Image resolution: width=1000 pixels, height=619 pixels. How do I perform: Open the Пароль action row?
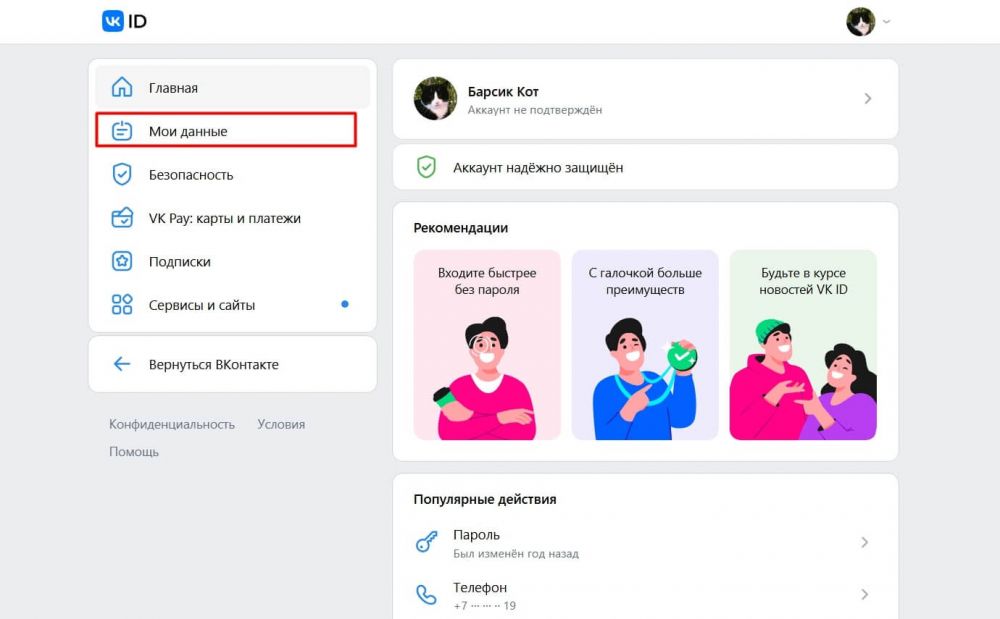click(x=645, y=543)
